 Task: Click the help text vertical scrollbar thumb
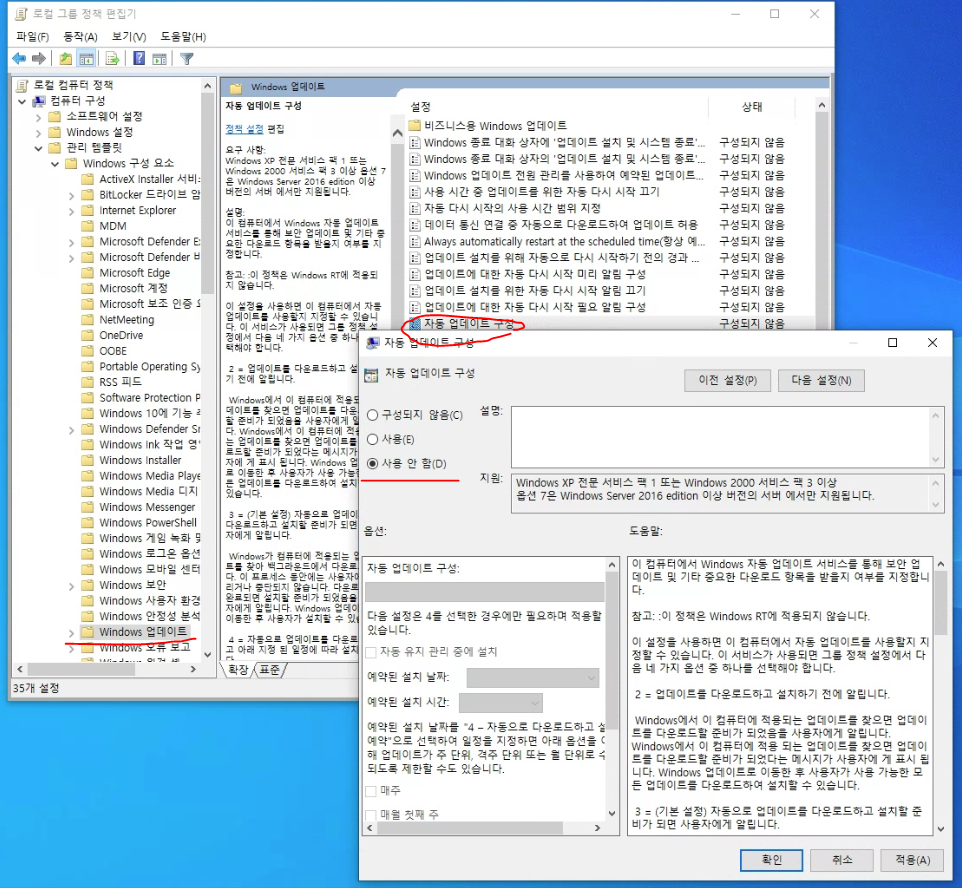coord(941,603)
